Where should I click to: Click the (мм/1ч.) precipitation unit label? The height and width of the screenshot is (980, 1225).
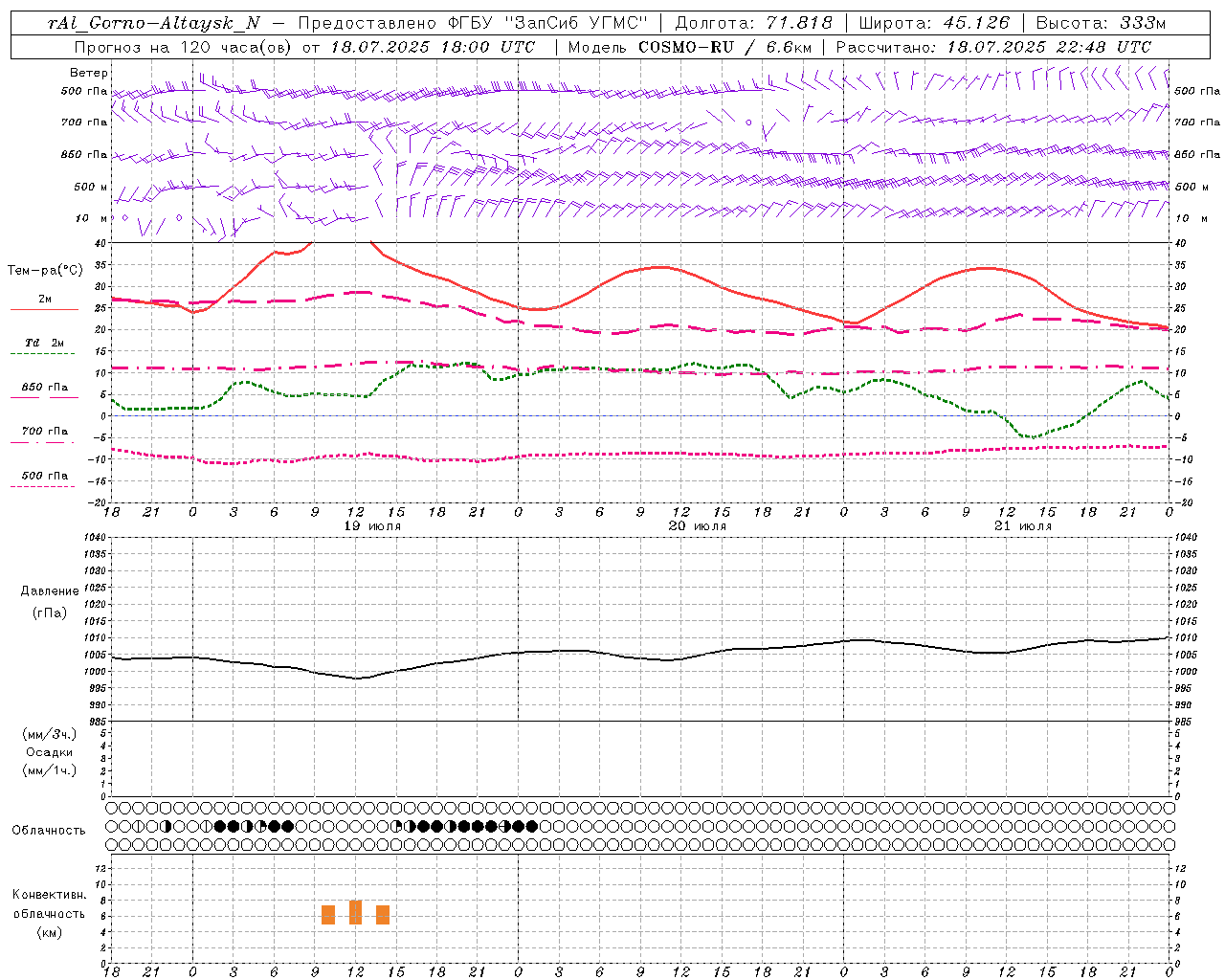[50, 770]
